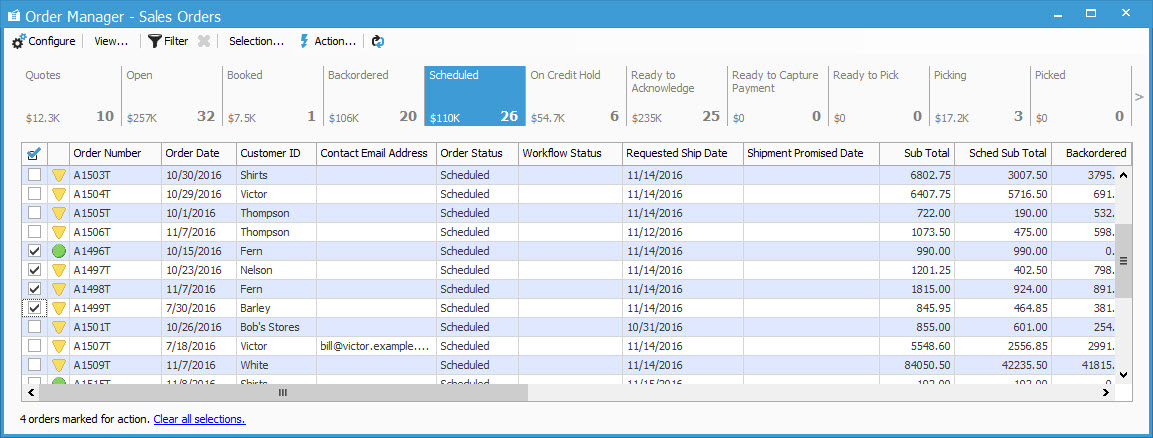Click the scroll down arrow of grid
This screenshot has height=438, width=1153.
[1123, 375]
